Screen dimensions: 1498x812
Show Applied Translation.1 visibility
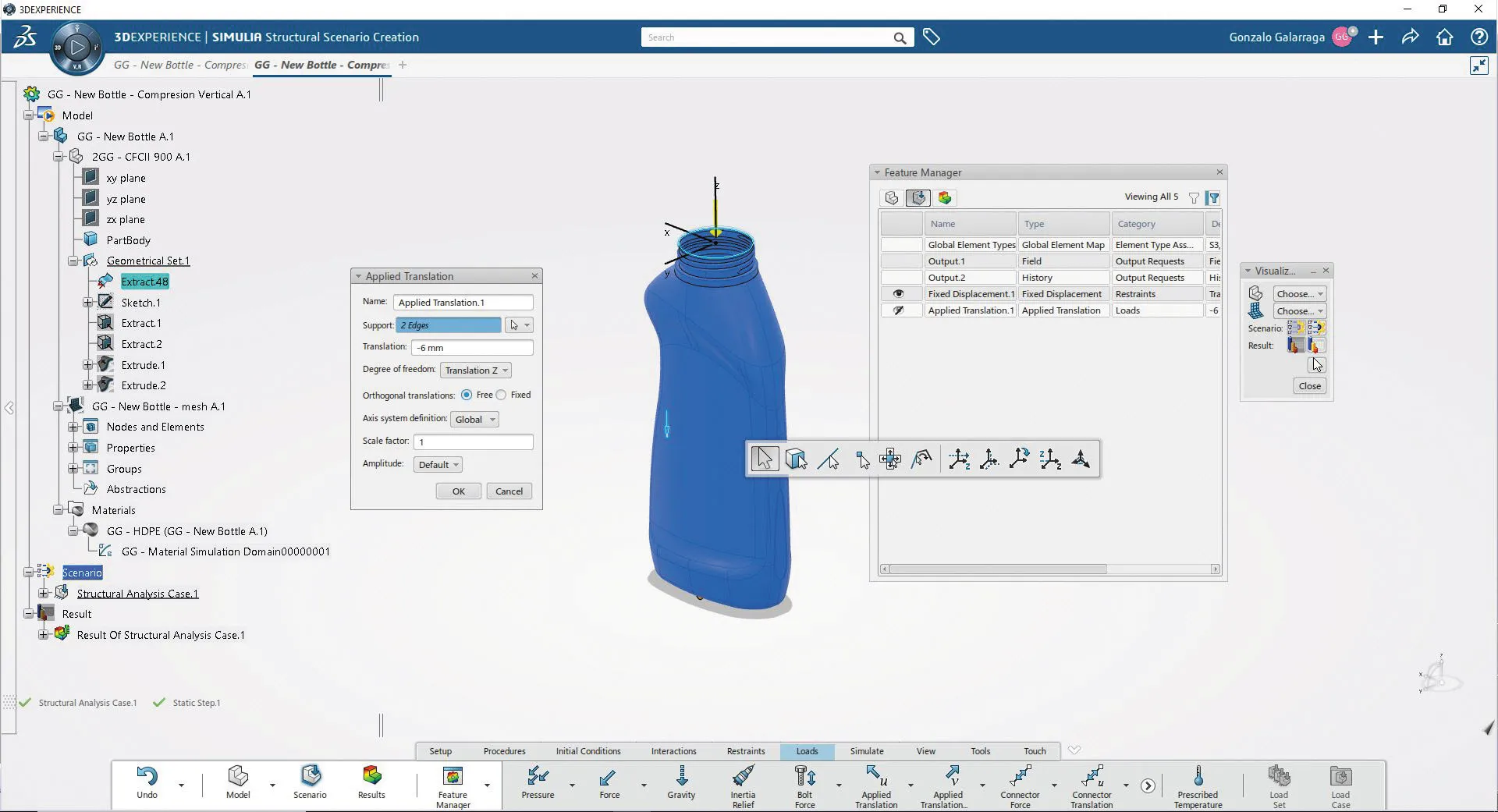(900, 310)
